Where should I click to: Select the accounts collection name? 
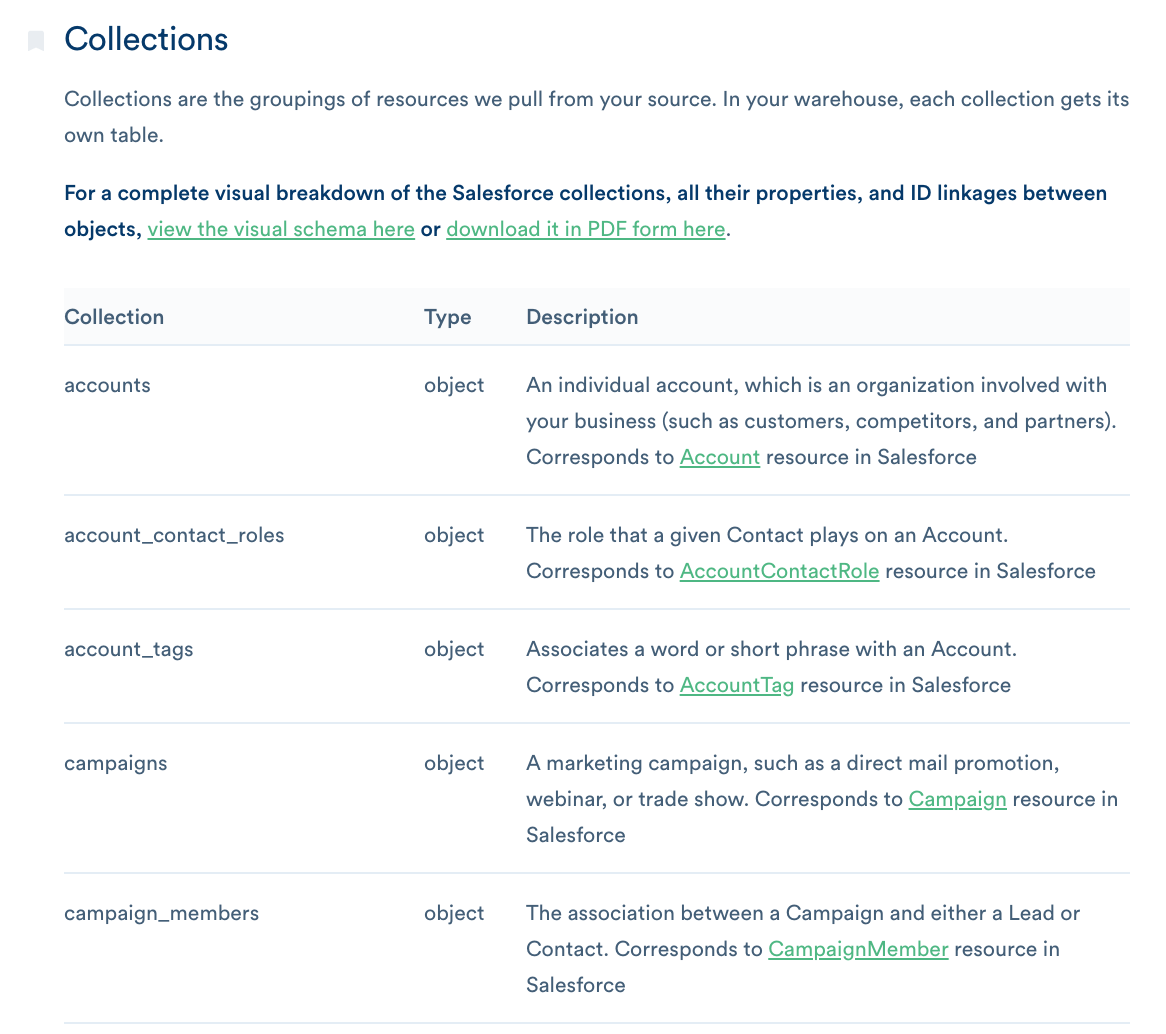coord(107,385)
